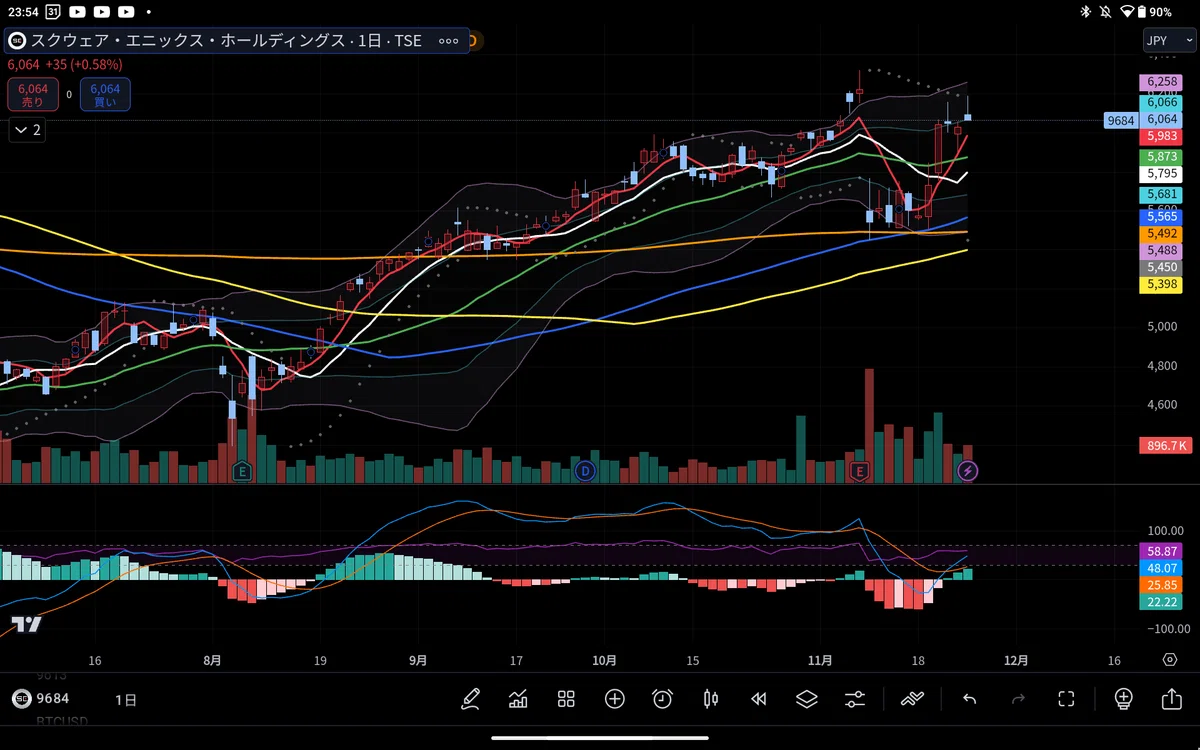Select the red 5,983 moving average label
The width and height of the screenshot is (1200, 750).
1162,135
